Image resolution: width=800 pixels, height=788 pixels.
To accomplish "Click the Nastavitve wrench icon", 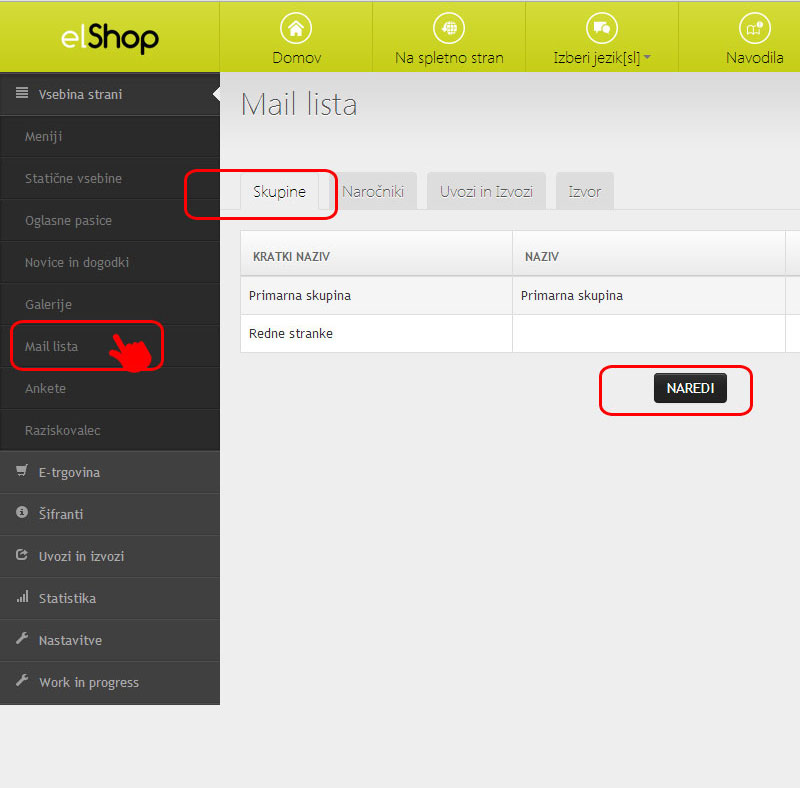I will (21, 638).
